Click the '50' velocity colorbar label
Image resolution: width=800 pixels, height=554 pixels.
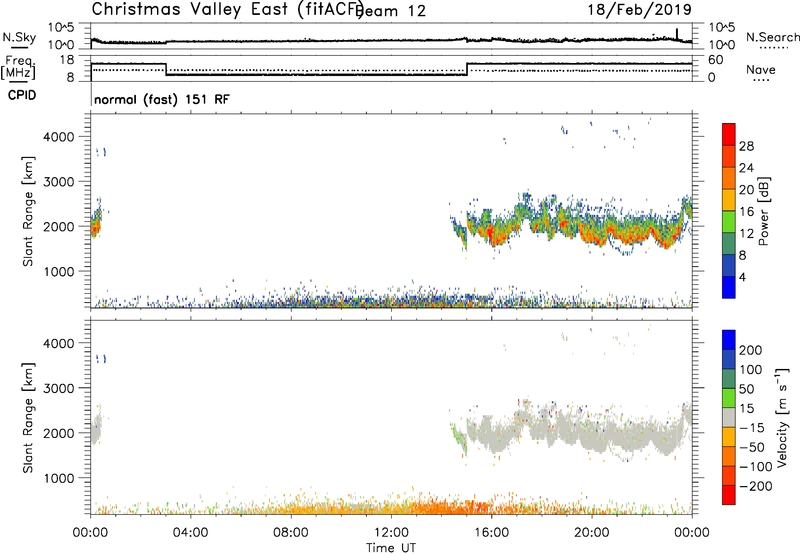point(746,389)
